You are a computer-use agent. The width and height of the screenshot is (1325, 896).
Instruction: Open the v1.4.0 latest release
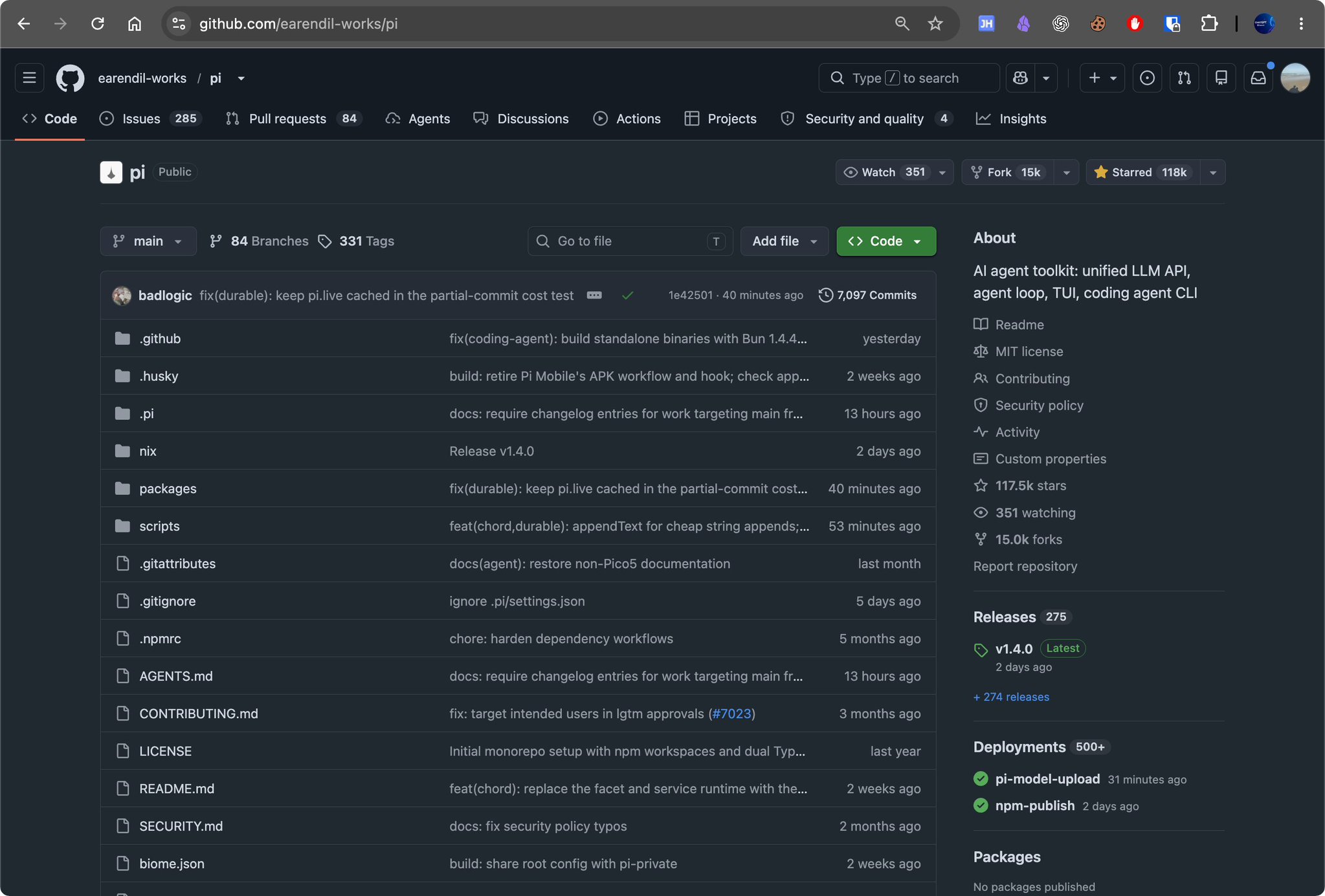coord(1014,649)
